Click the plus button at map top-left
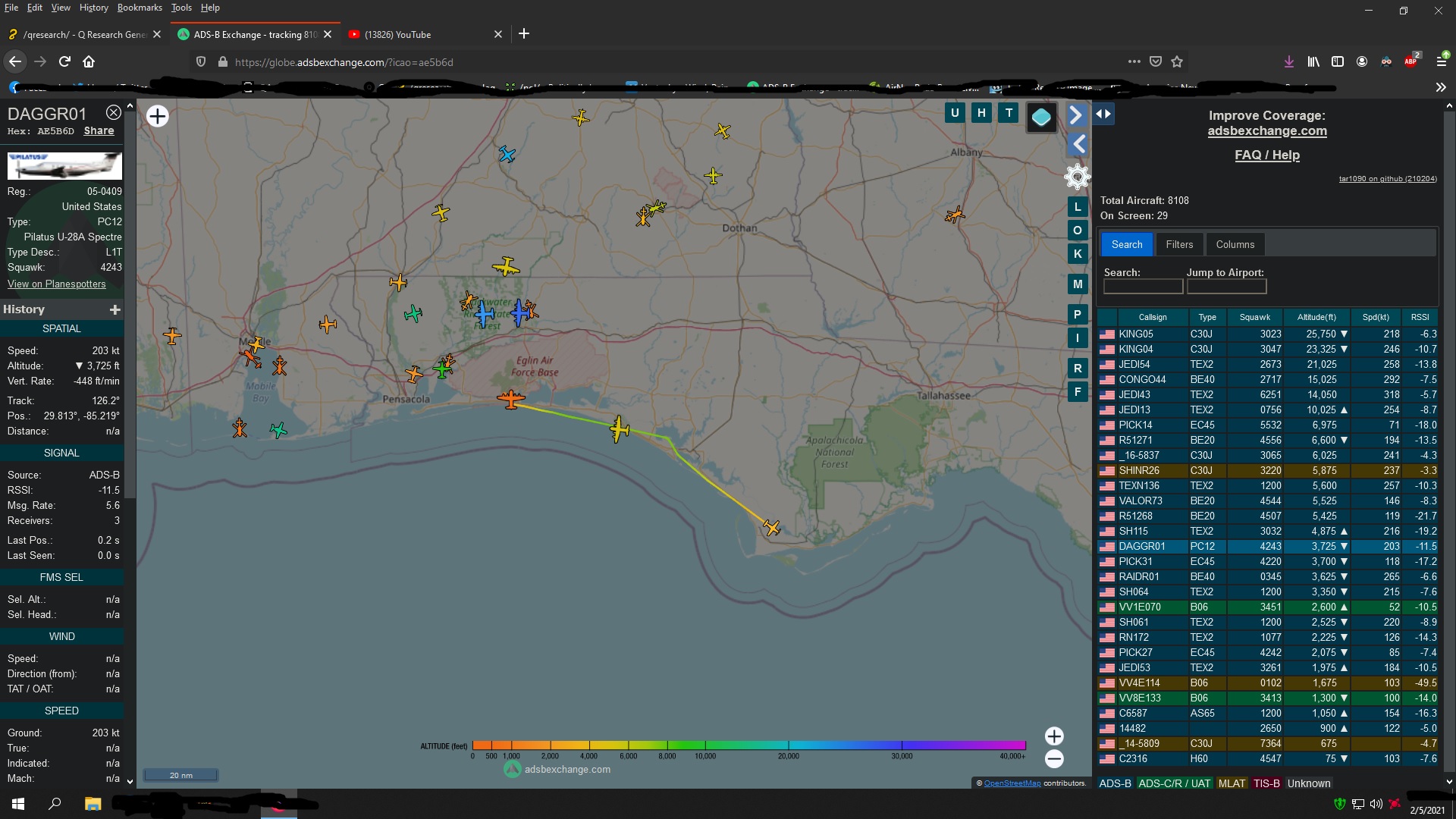Image resolution: width=1456 pixels, height=819 pixels. click(158, 116)
